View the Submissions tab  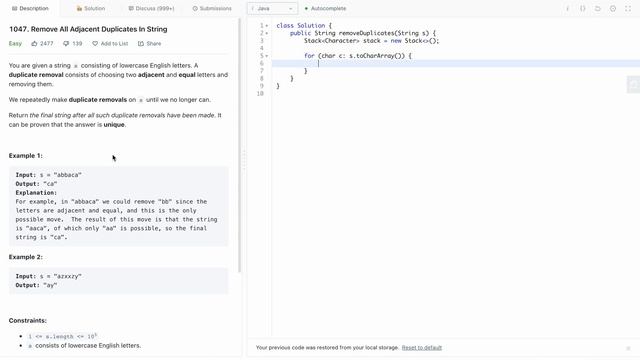212,8
